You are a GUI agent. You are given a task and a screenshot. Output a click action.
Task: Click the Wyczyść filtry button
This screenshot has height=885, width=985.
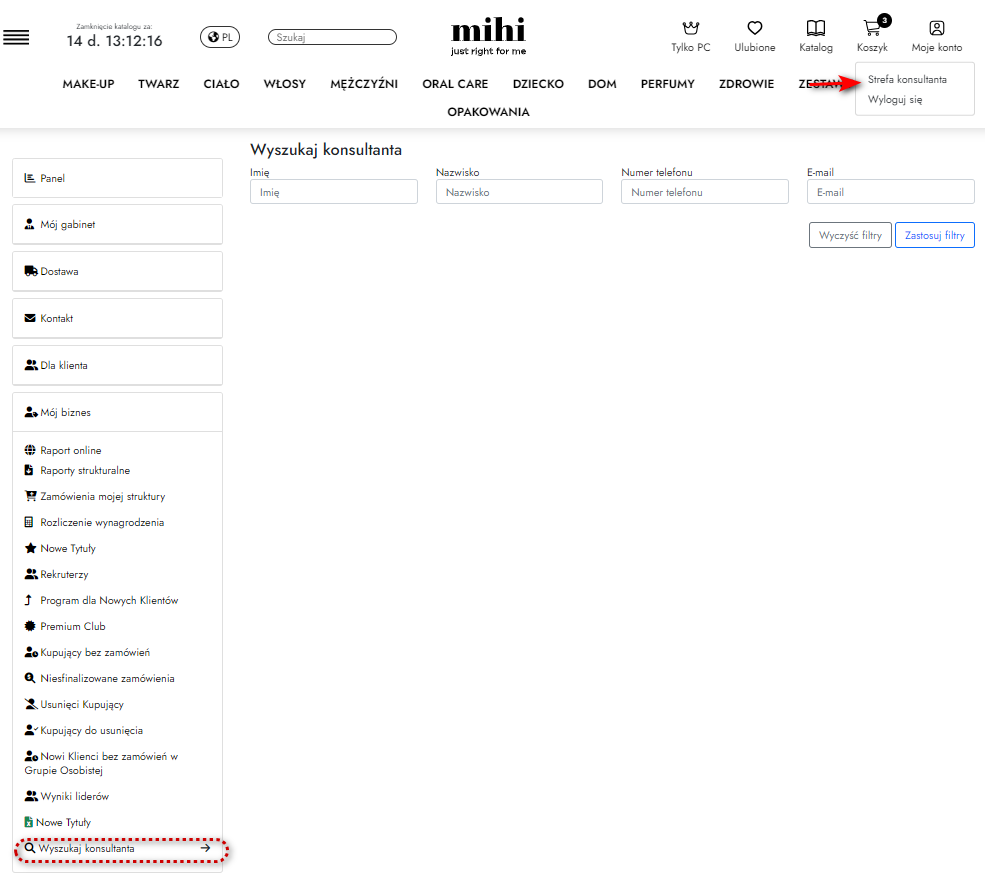click(849, 235)
